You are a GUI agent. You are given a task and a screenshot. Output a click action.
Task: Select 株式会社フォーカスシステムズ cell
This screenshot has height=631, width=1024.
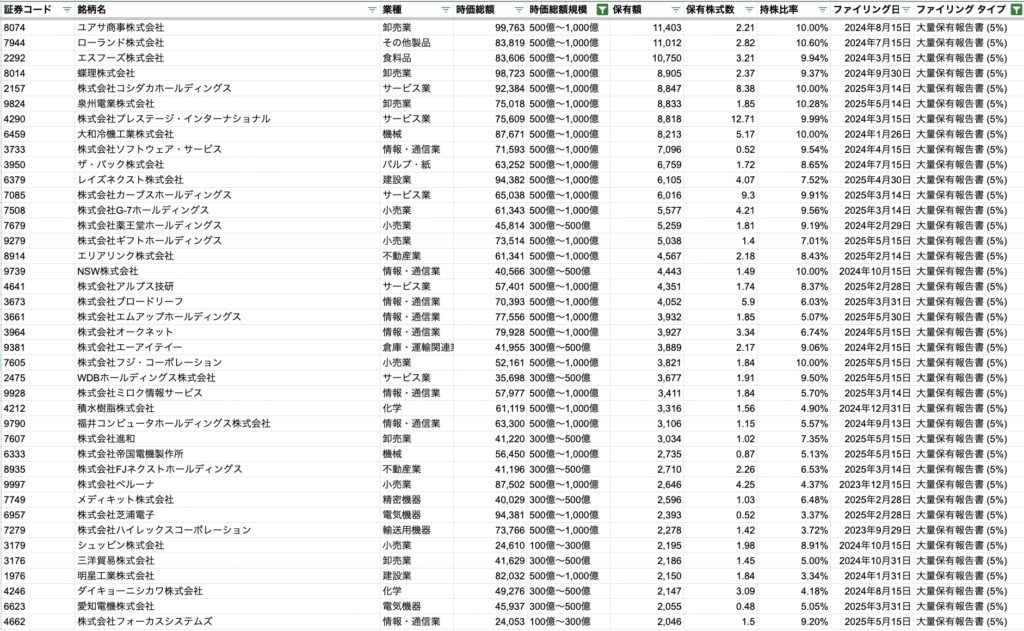click(227, 622)
